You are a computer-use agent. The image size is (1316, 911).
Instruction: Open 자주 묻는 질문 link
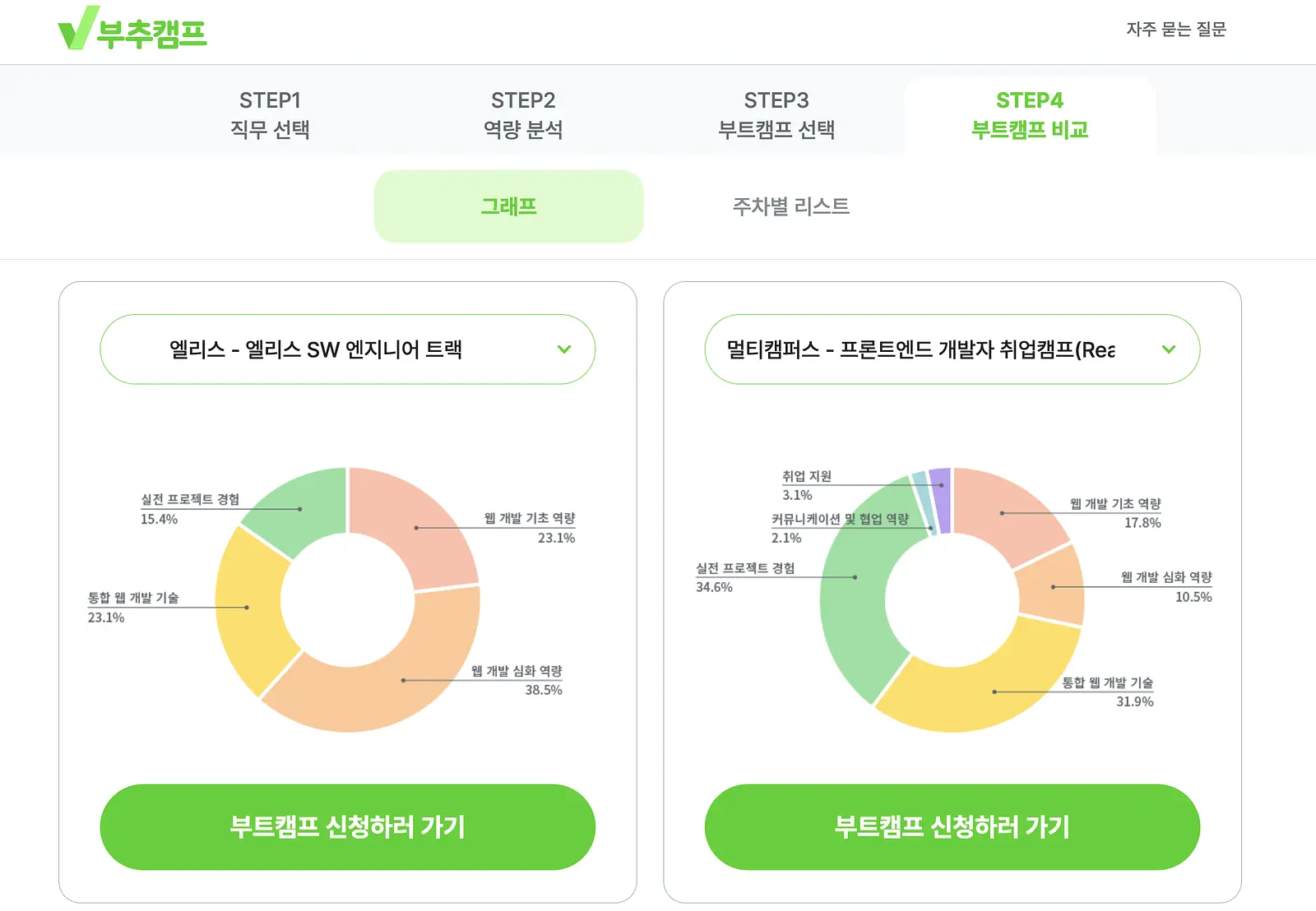coord(1176,30)
